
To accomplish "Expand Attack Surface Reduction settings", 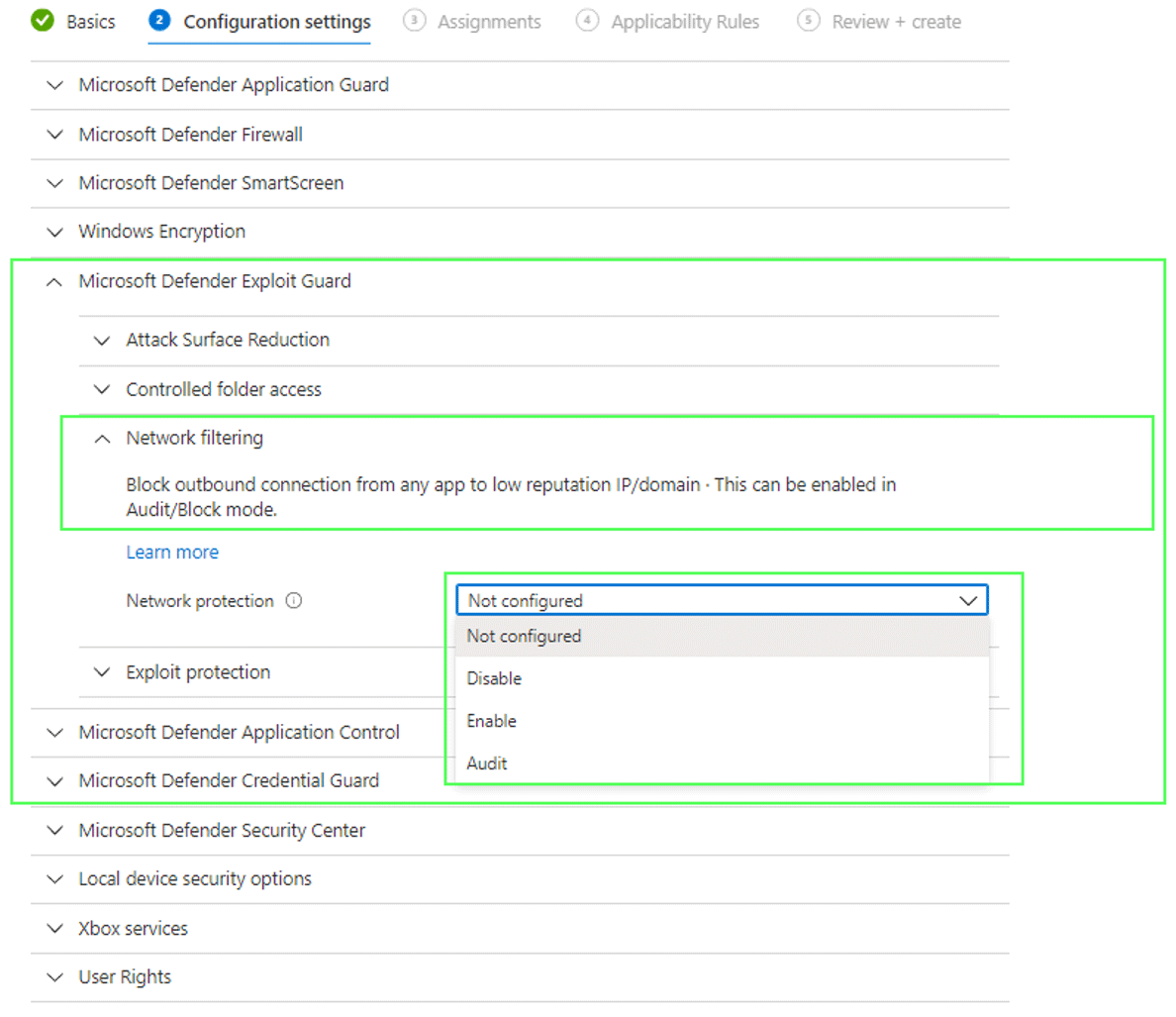I will [x=228, y=340].
